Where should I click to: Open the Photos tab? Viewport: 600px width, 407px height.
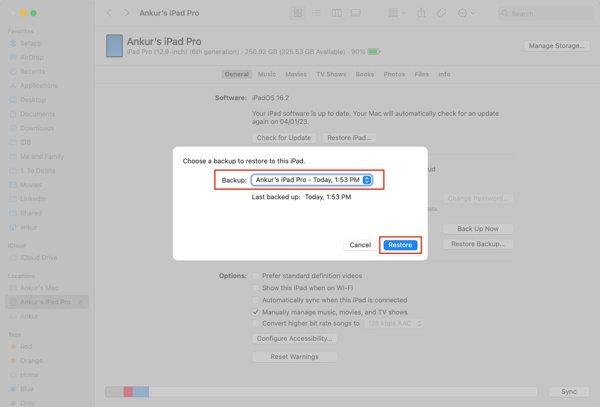click(394, 74)
